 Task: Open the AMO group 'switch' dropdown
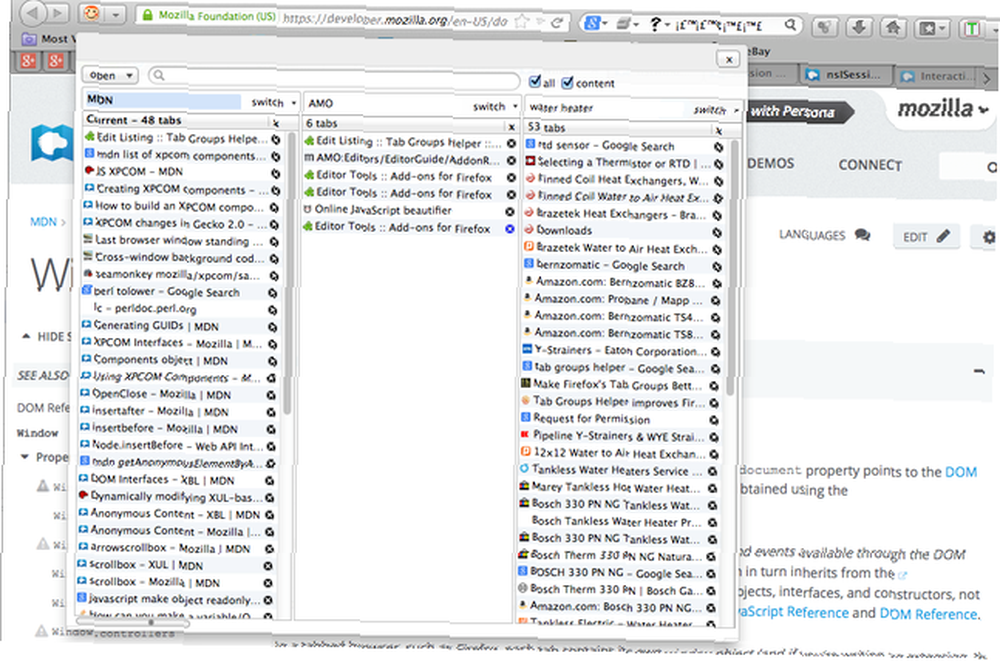(496, 107)
